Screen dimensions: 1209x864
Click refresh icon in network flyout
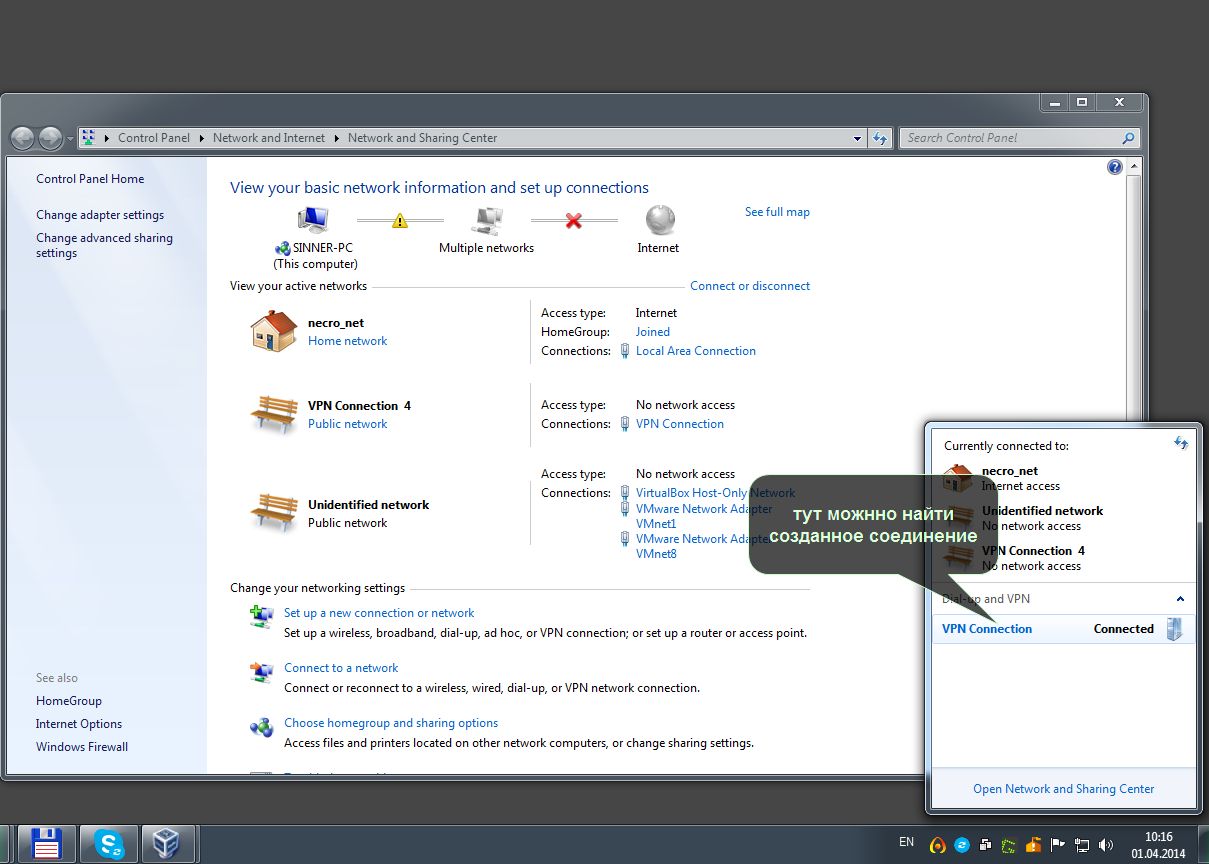tap(1181, 443)
